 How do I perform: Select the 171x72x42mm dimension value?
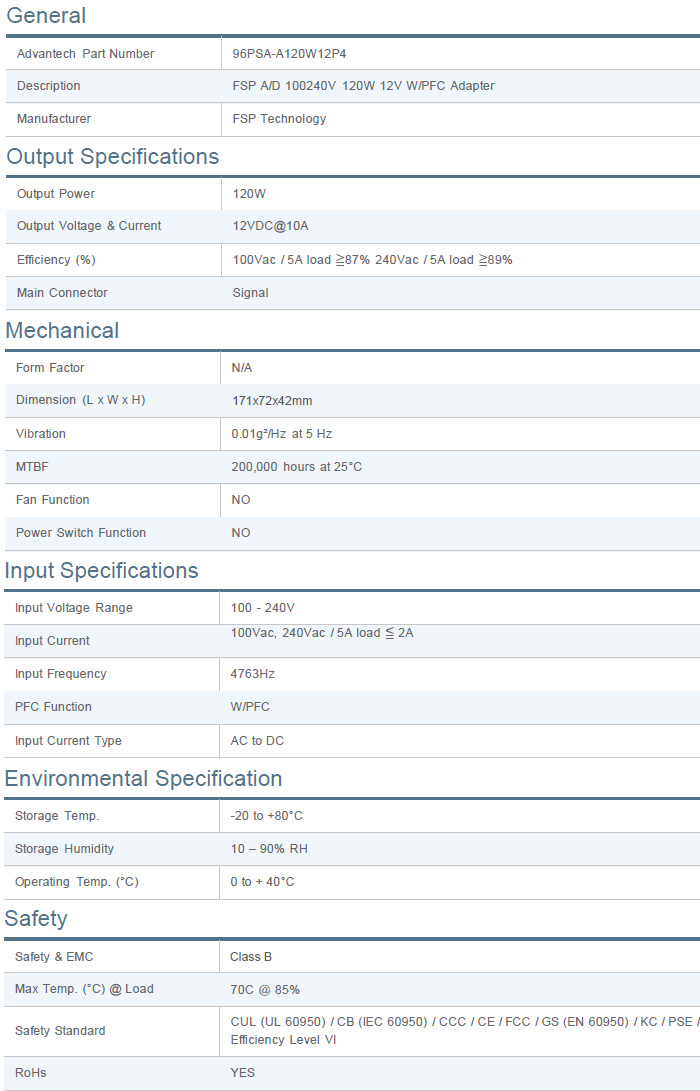(272, 401)
